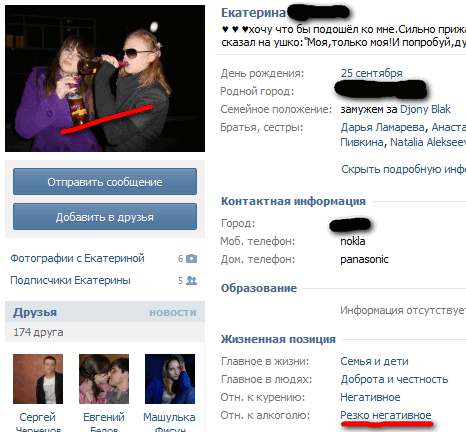Open Евгений's friend avatar thumbnail
The width and height of the screenshot is (466, 432).
104,379
